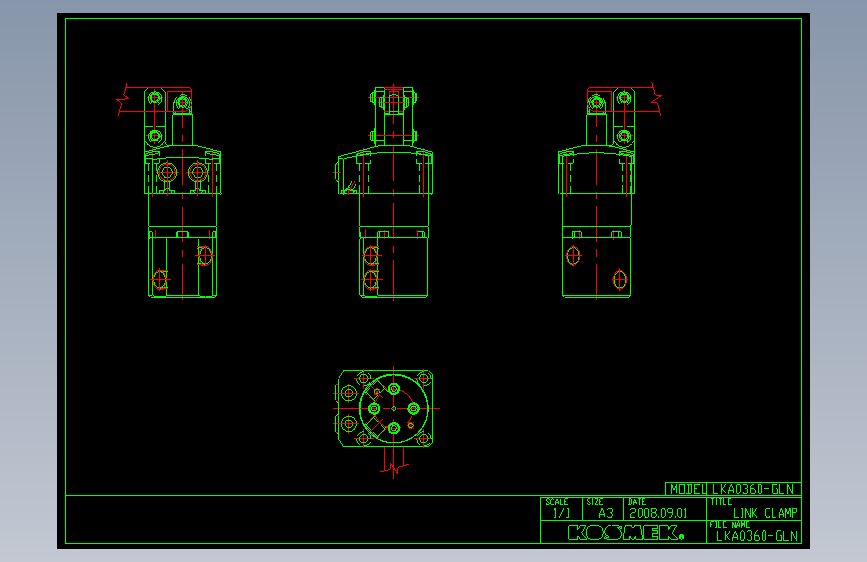This screenshot has width=867, height=562.
Task: Click the FILE NAME header label
Action: [730, 524]
